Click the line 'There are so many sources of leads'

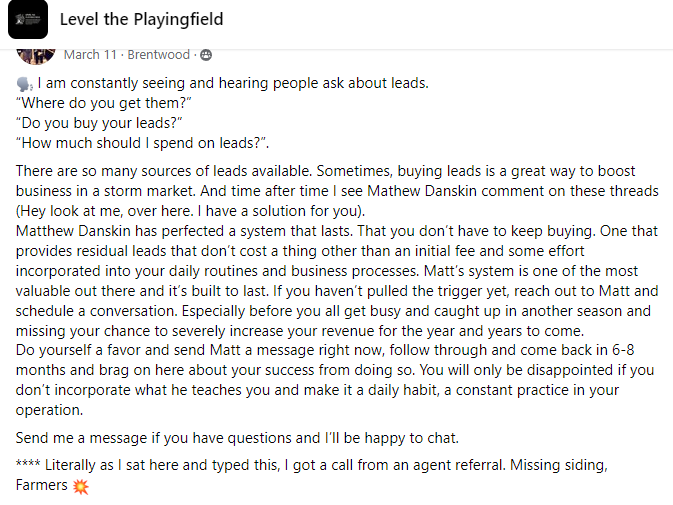(325, 171)
